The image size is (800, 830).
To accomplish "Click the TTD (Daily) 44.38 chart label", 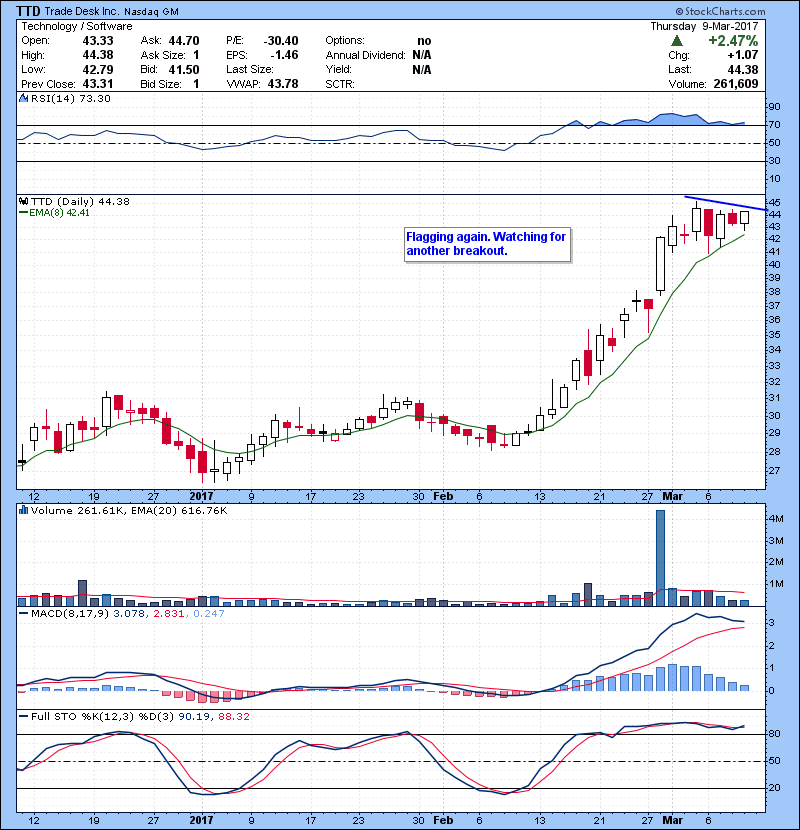I will click(x=80, y=202).
